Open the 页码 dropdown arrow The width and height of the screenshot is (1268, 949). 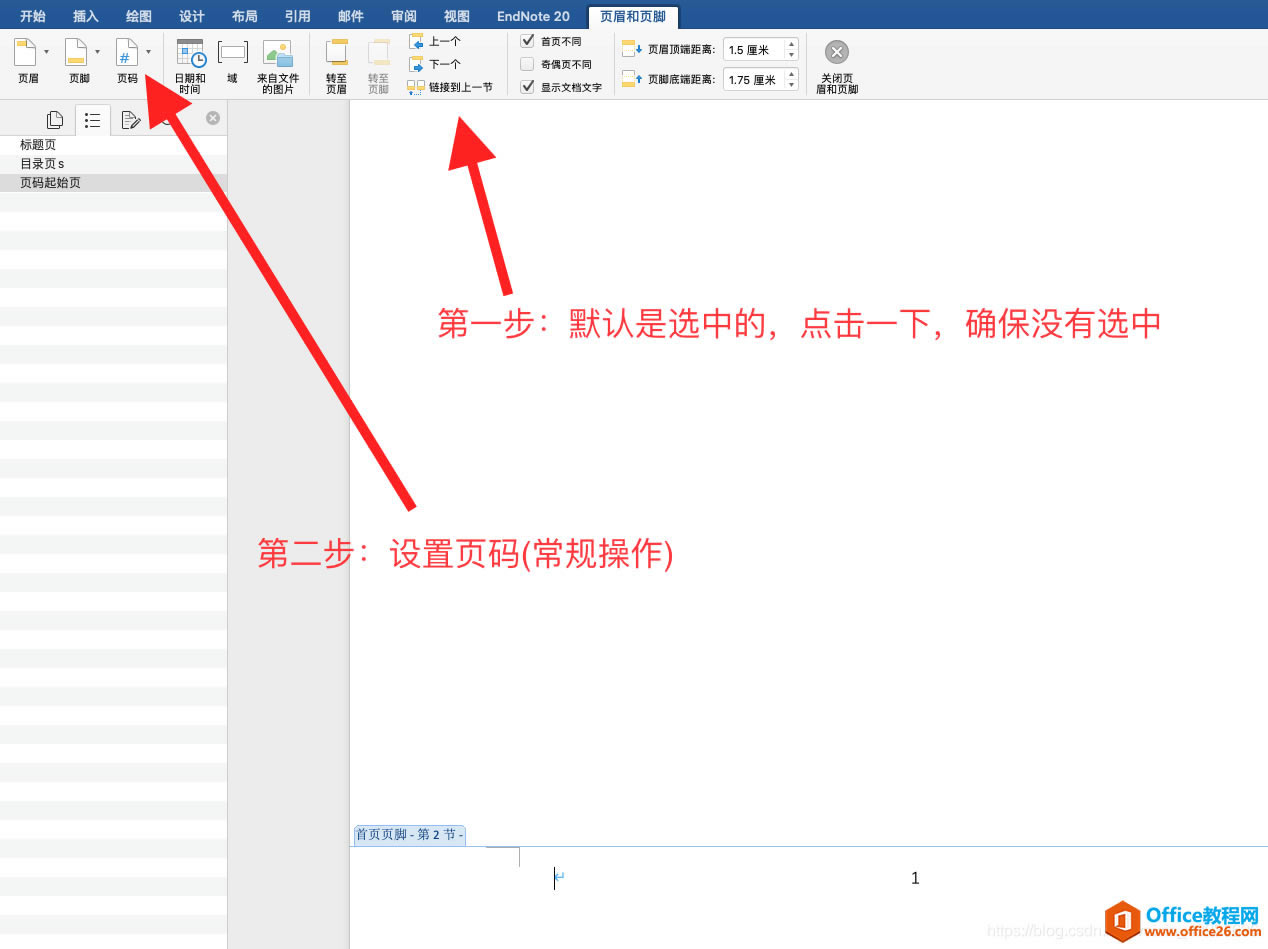tap(148, 51)
